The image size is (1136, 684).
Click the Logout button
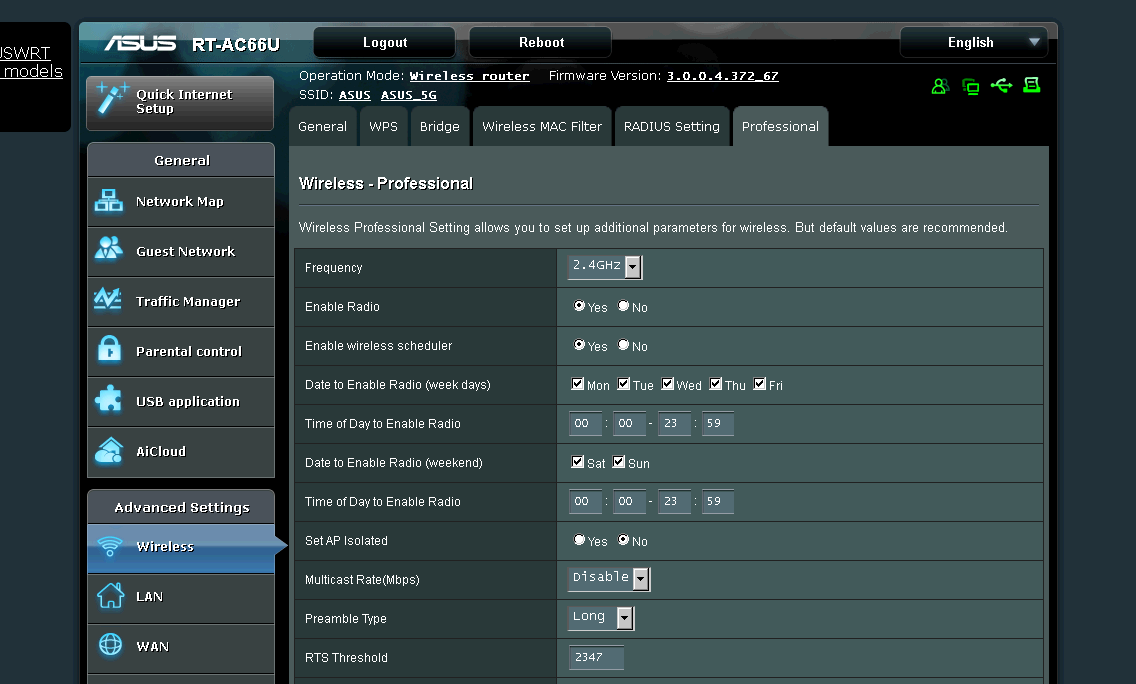coord(385,43)
